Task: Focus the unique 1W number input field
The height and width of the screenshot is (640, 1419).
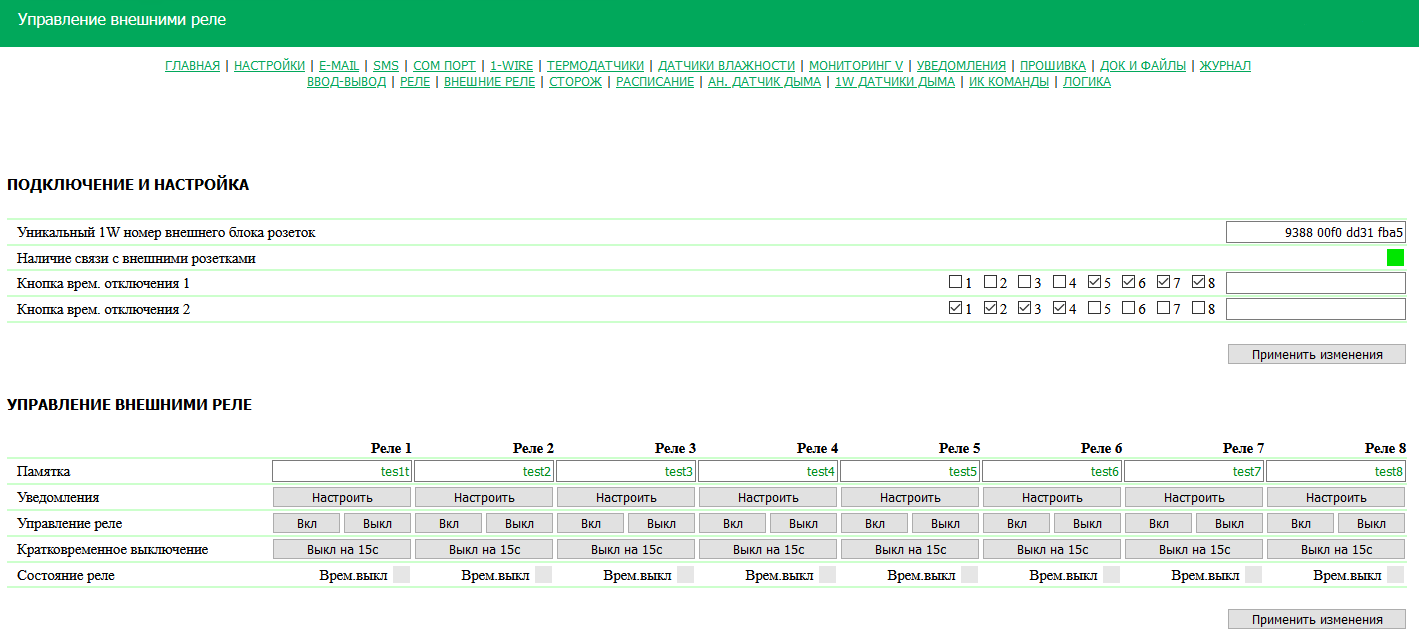Action: tap(1315, 232)
